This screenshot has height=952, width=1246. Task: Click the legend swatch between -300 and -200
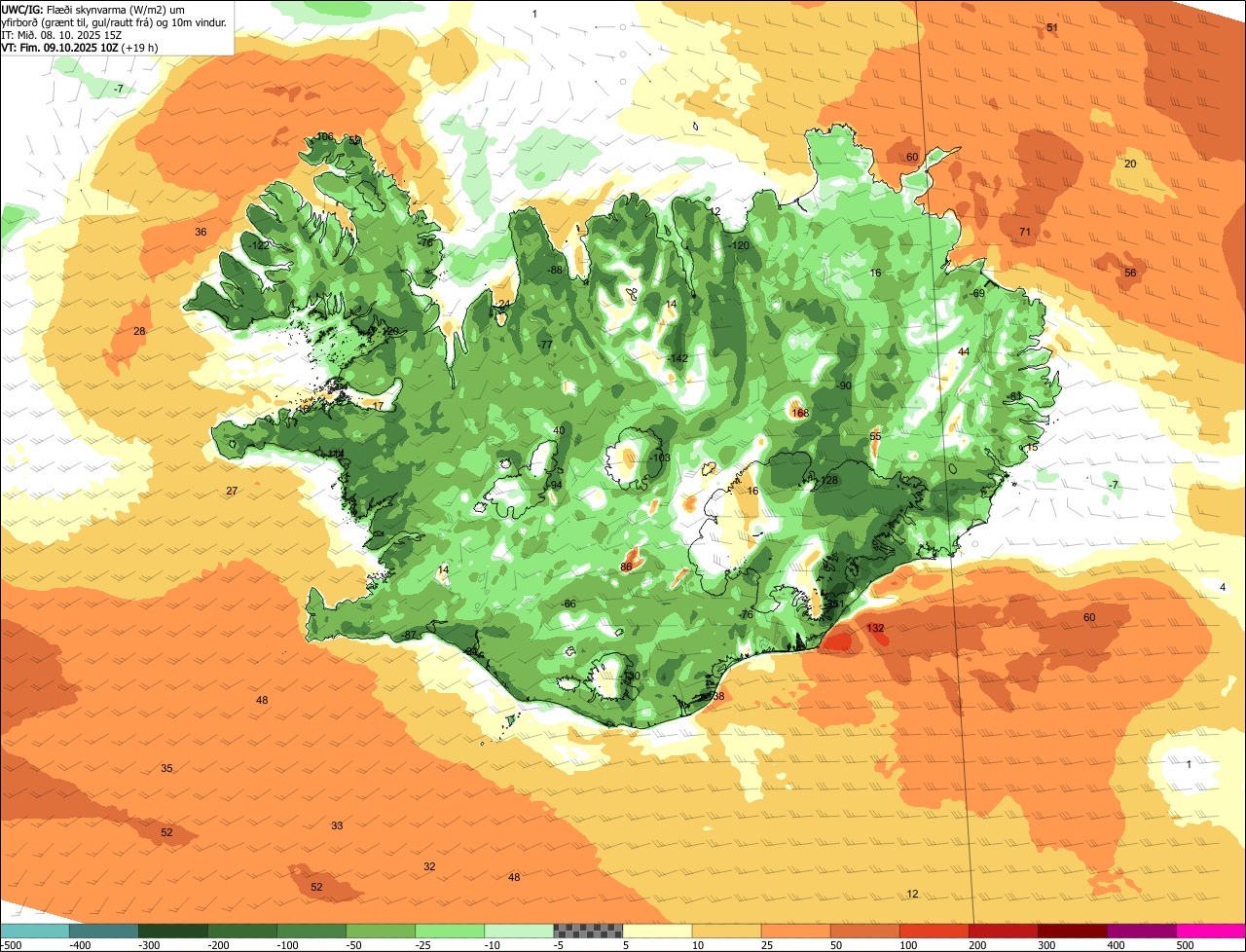click(172, 931)
